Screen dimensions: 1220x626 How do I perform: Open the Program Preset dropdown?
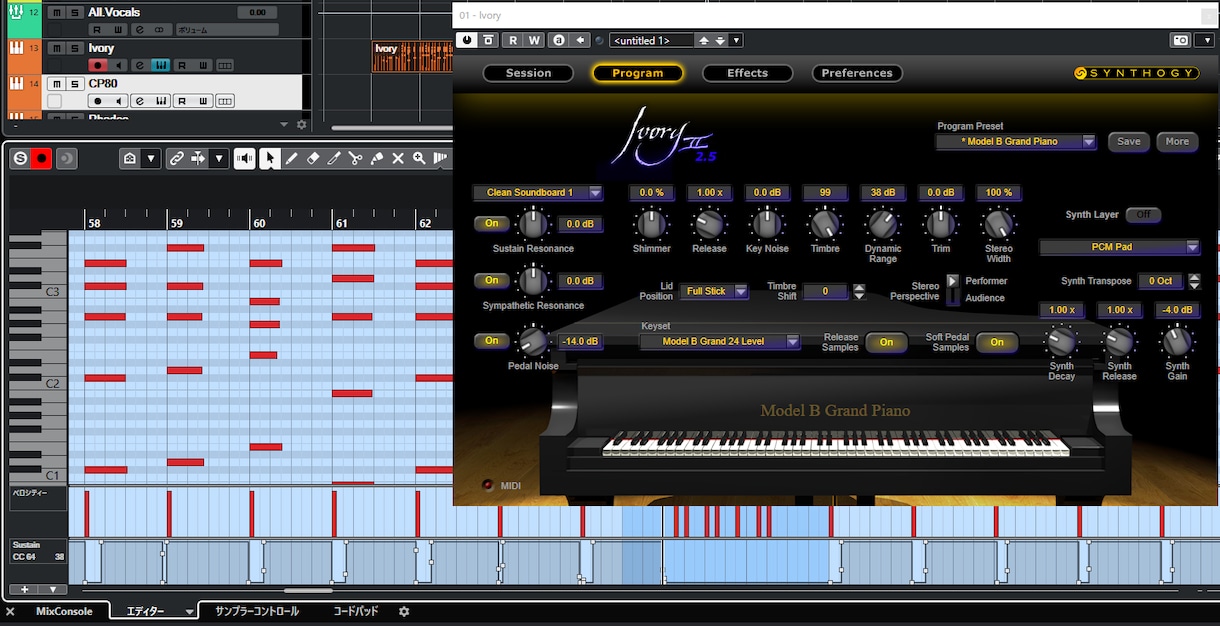click(1017, 142)
